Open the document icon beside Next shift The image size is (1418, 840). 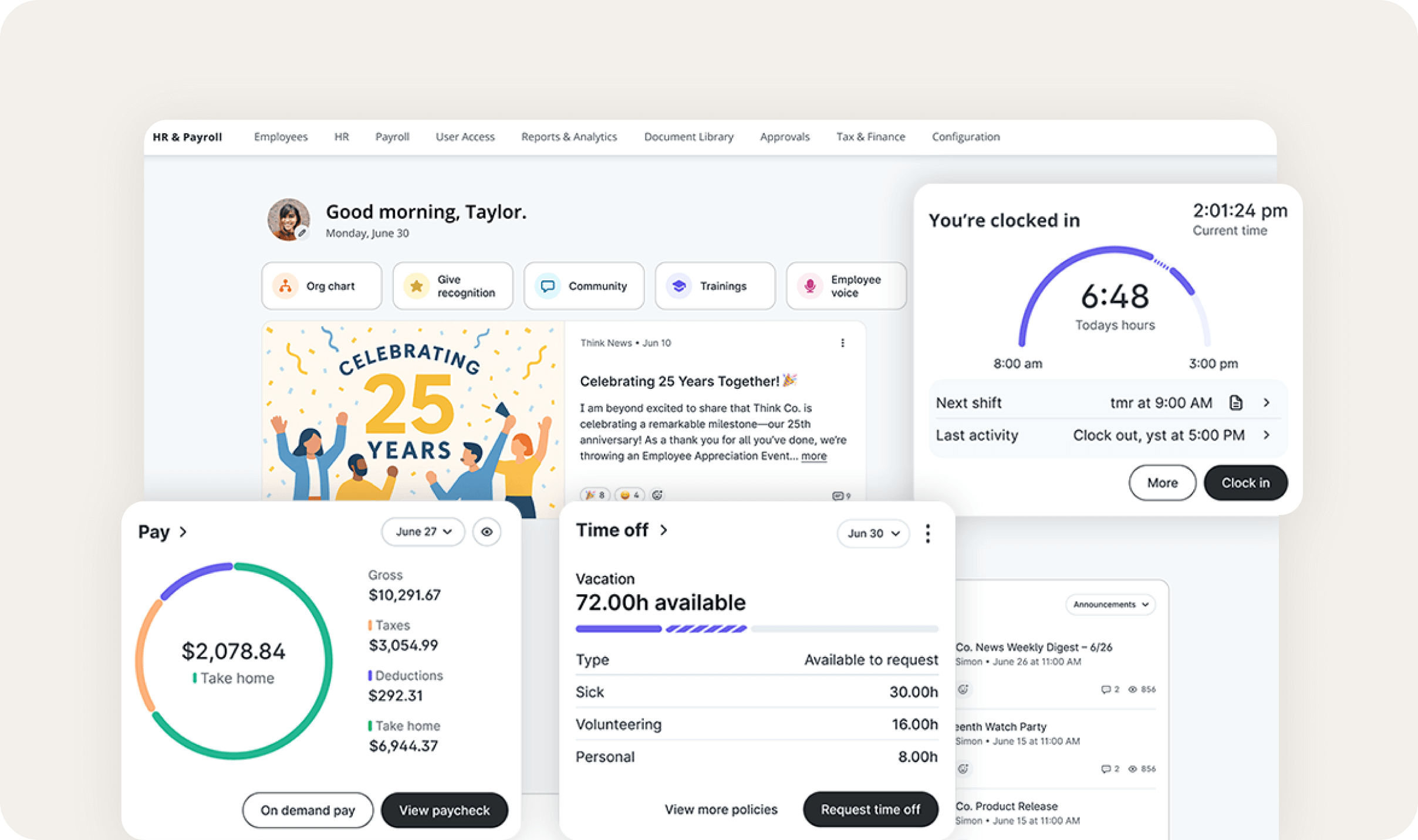coord(1236,403)
